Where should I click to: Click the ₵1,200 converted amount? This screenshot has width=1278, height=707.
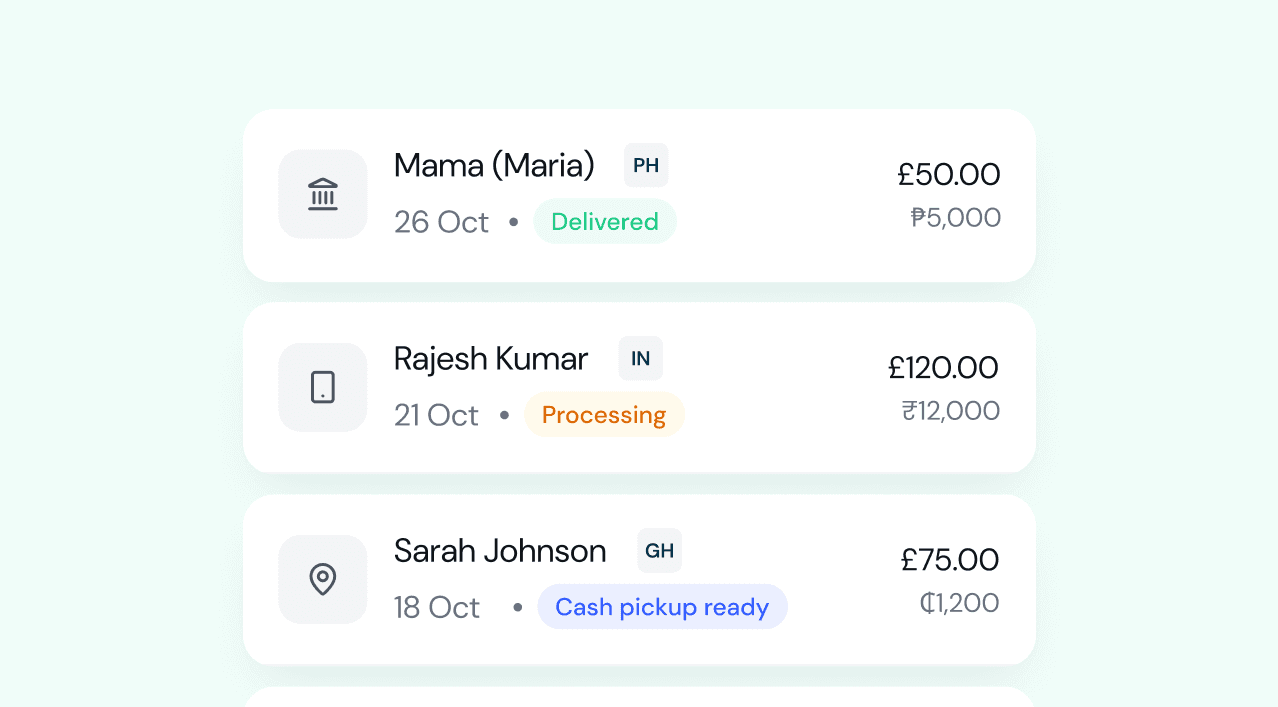click(959, 602)
